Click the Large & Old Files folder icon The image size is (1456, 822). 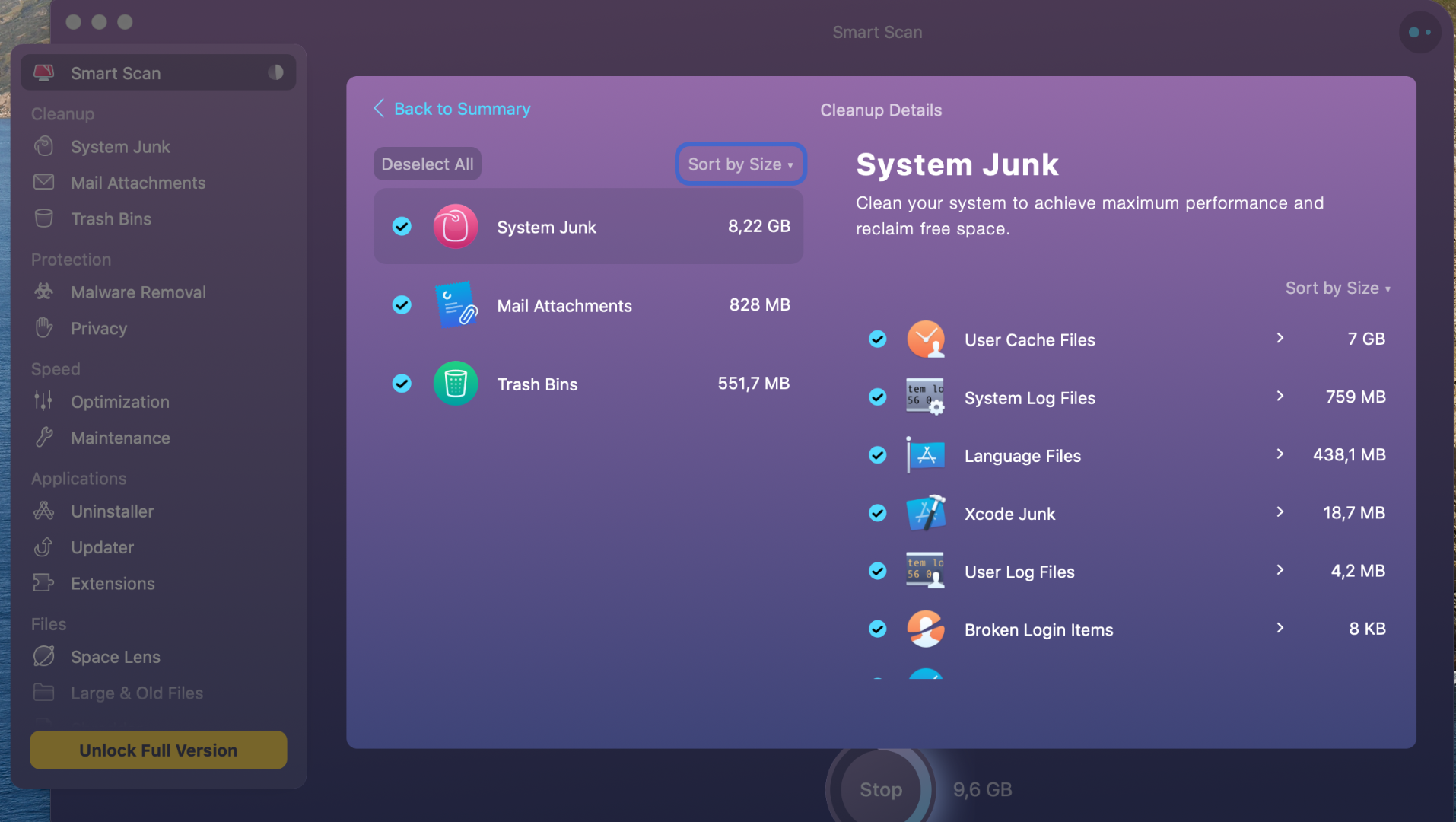pos(44,693)
